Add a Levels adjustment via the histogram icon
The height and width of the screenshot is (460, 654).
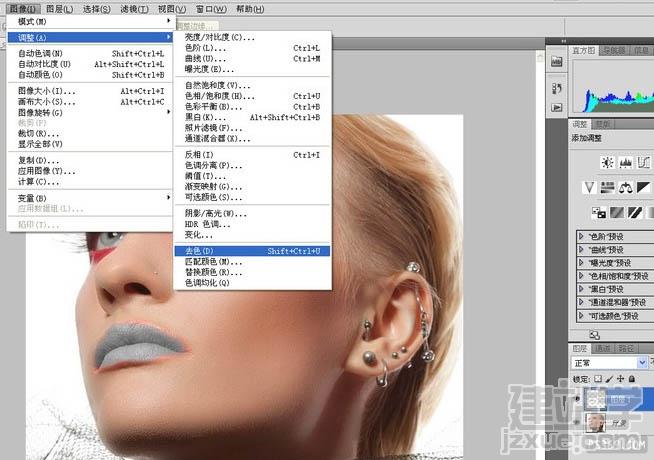625,163
